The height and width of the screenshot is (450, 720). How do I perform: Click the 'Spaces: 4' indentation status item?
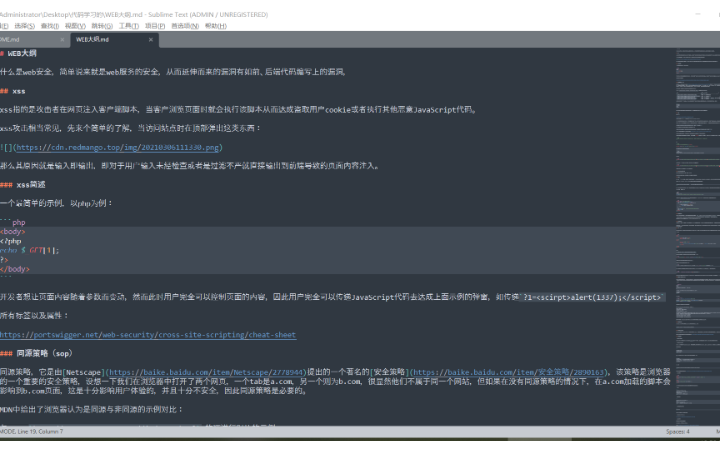(678, 432)
